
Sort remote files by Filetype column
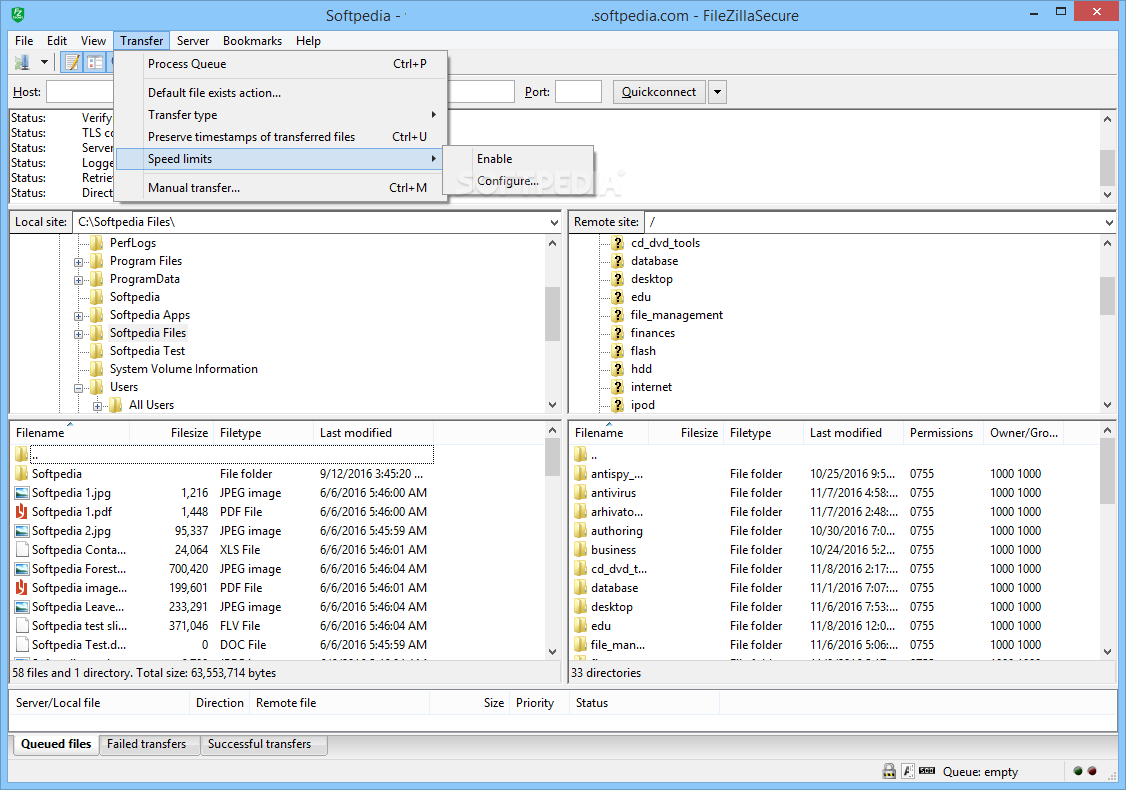point(763,433)
